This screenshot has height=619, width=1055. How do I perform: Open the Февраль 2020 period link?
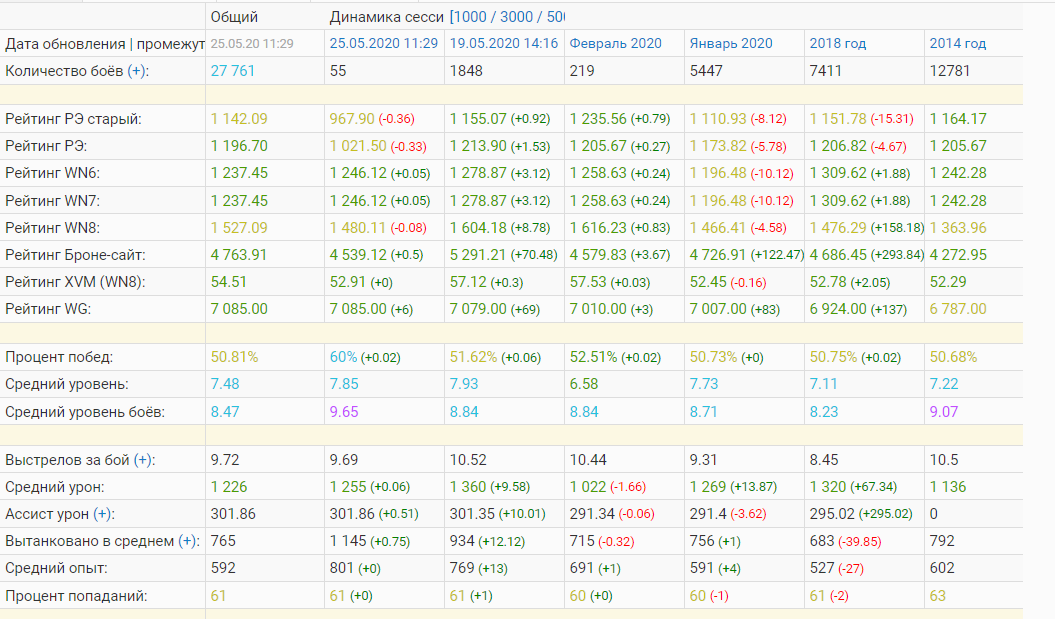pos(616,44)
